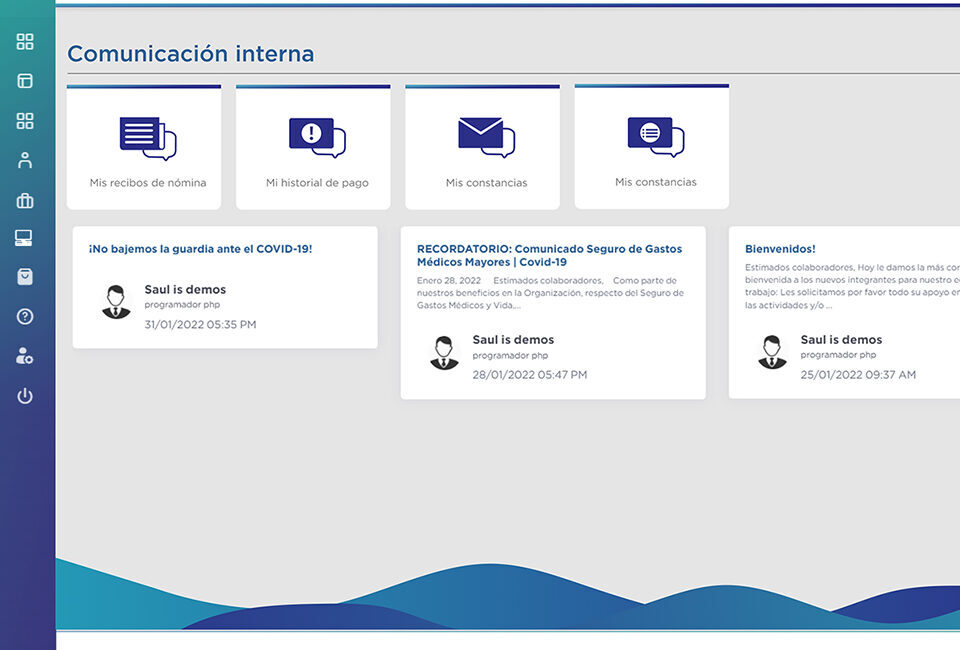This screenshot has height=650, width=960.
Task: Click the power logout icon
Action: tap(25, 396)
